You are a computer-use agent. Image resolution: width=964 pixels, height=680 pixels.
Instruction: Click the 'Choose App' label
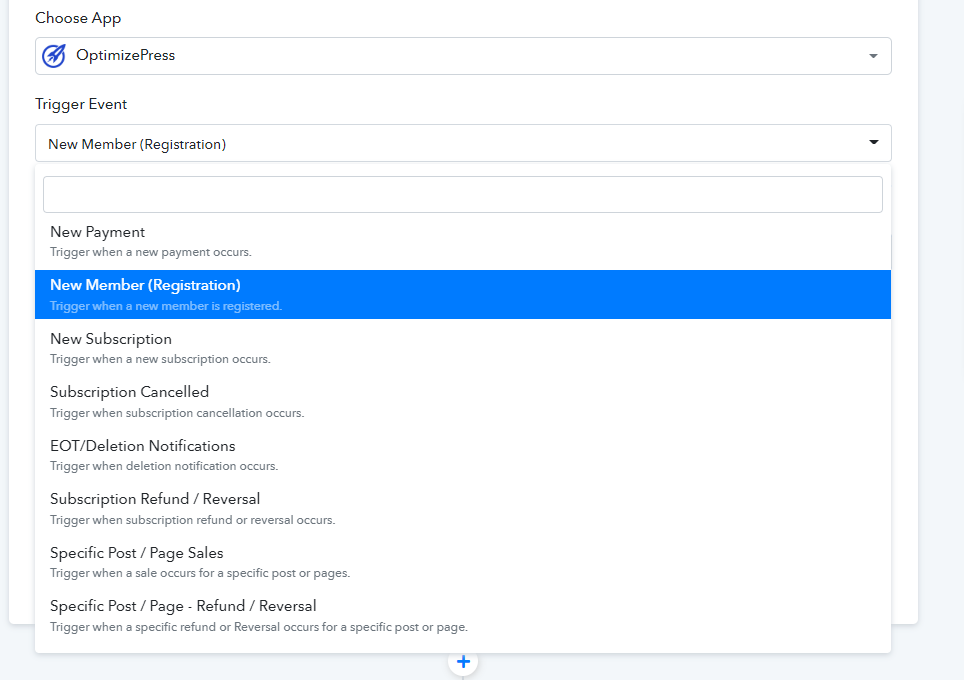click(x=78, y=18)
